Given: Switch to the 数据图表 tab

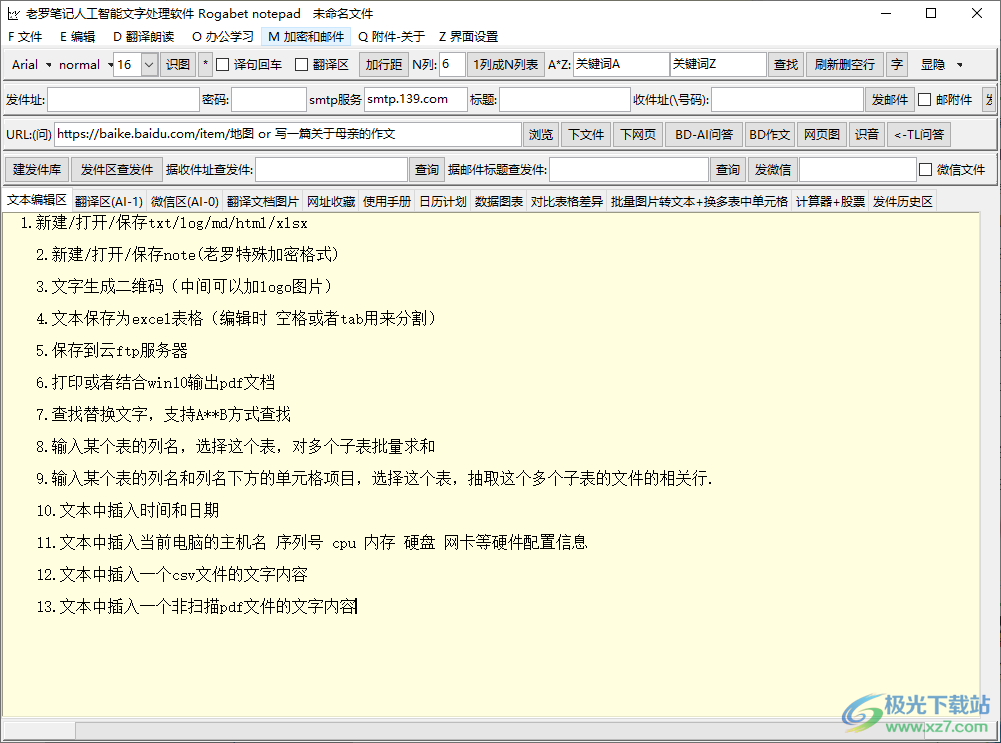Looking at the screenshot, I should pos(499,202).
